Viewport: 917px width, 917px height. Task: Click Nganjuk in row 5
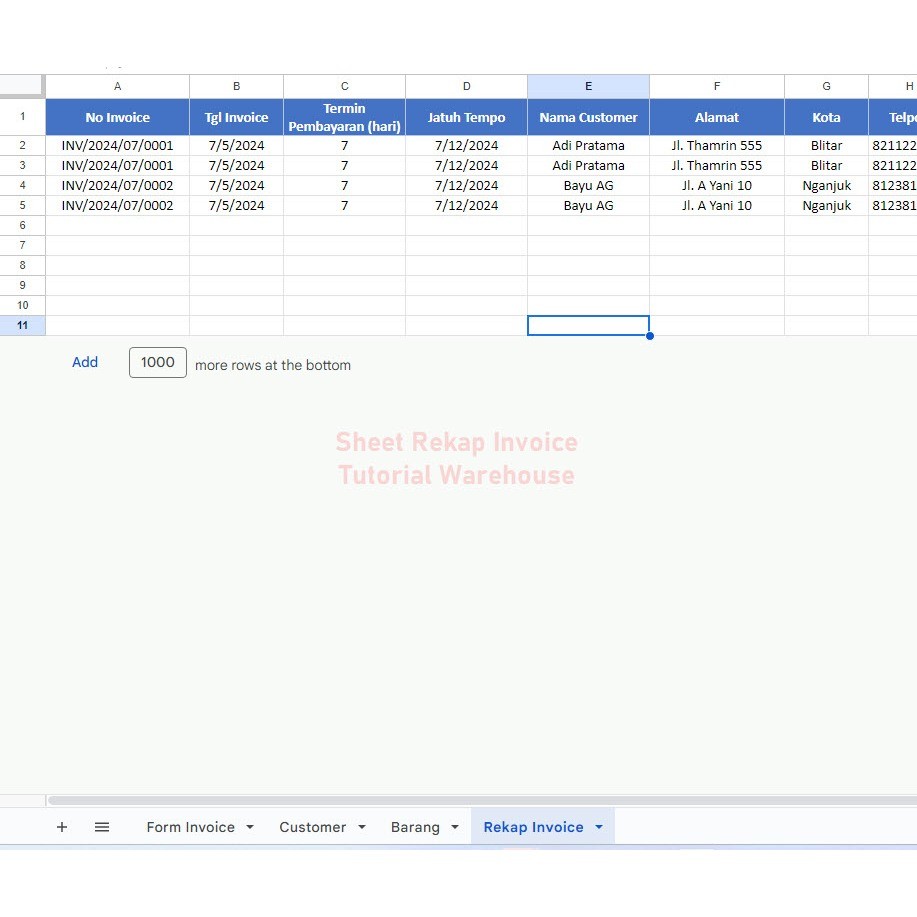pyautogui.click(x=826, y=205)
